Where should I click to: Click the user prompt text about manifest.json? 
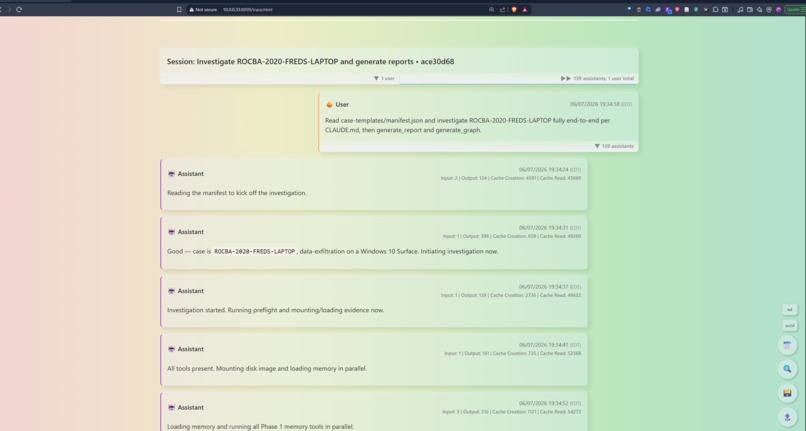point(467,125)
